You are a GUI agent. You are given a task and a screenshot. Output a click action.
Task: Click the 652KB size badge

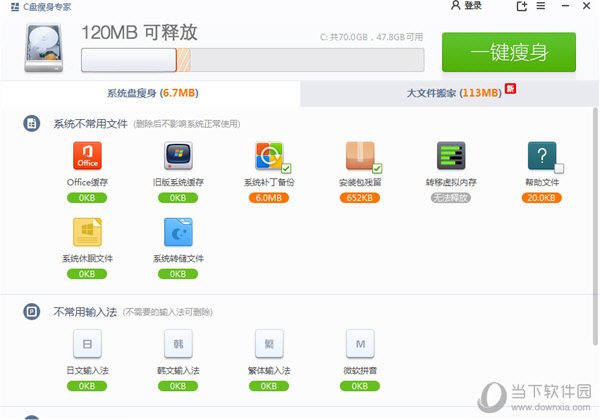360,198
